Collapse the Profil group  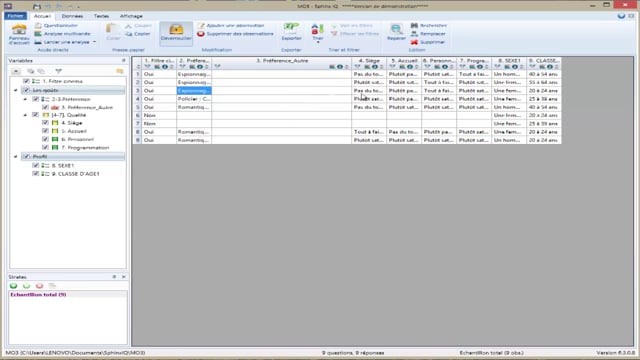coord(16,156)
